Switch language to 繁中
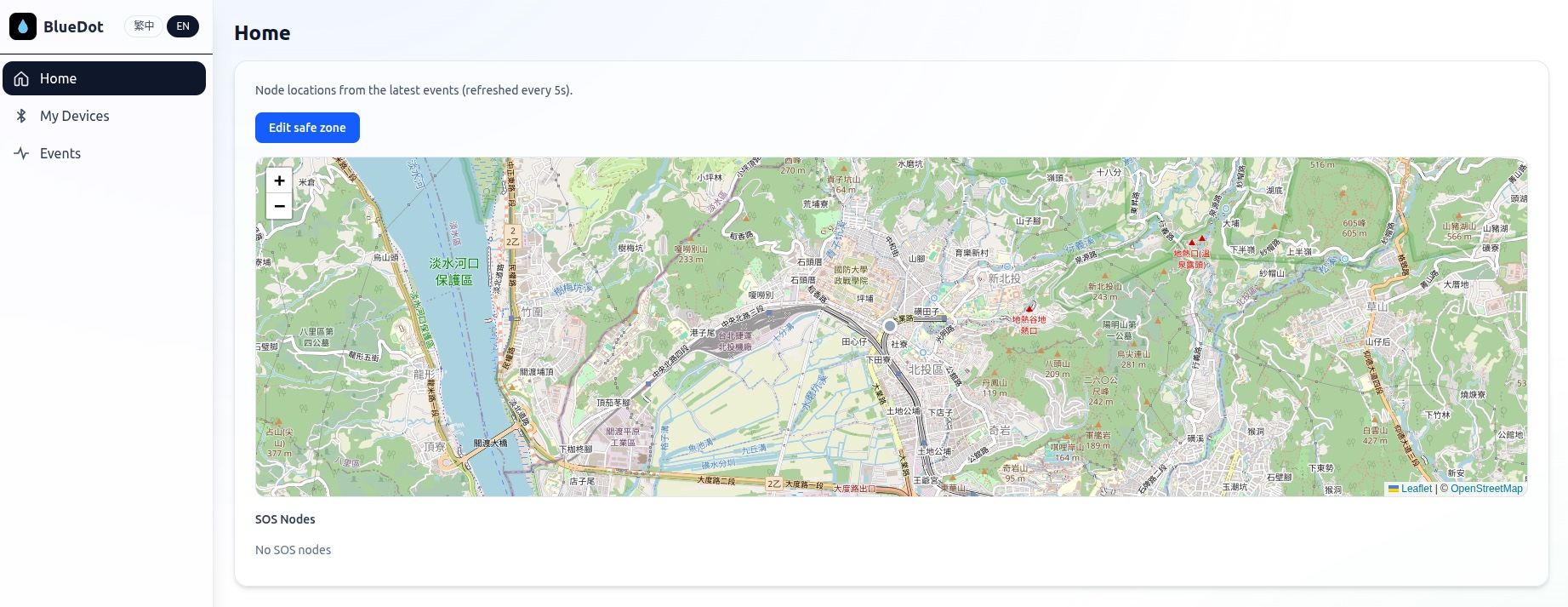1568x607 pixels. (x=144, y=26)
